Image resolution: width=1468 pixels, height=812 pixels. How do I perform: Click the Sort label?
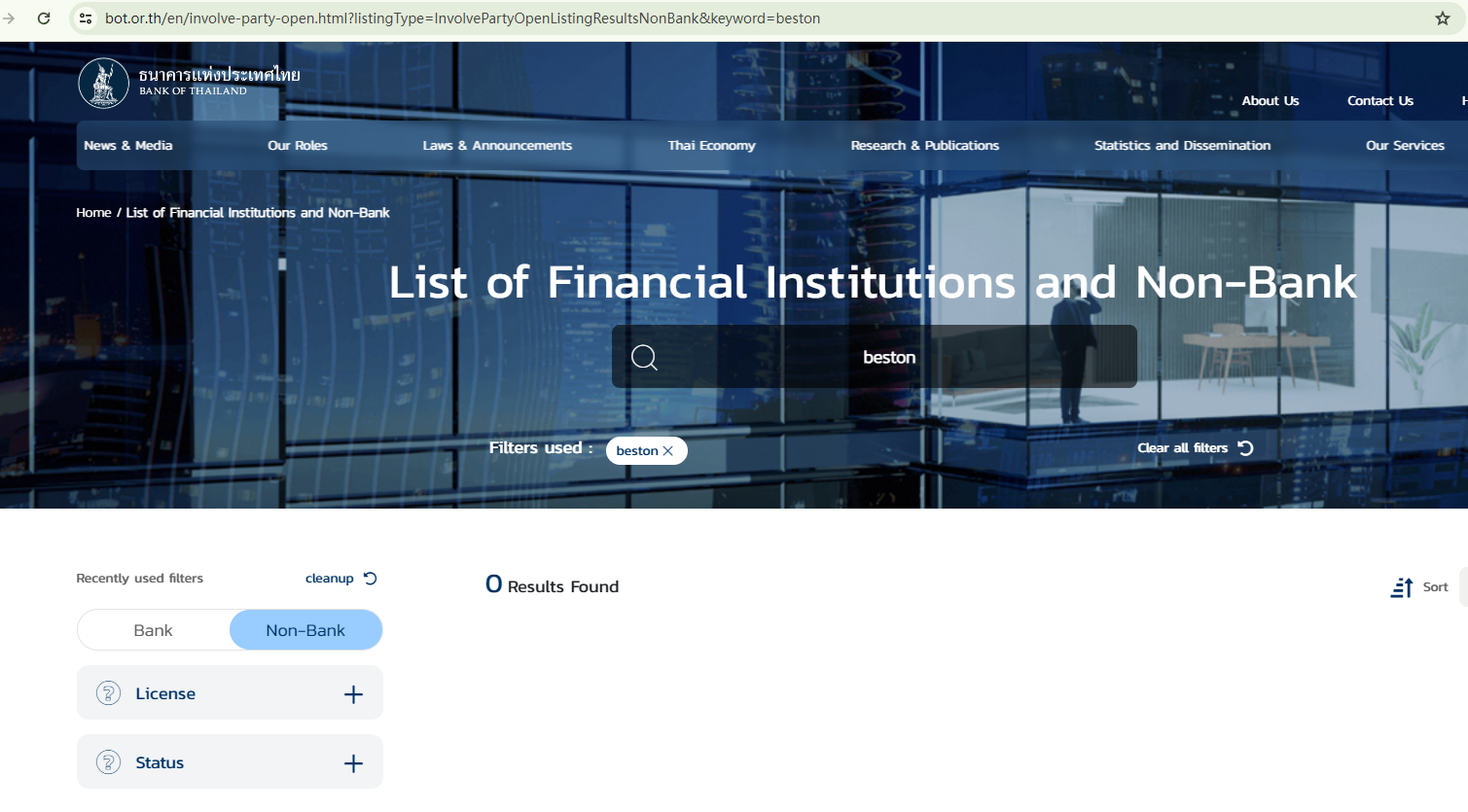tap(1436, 587)
